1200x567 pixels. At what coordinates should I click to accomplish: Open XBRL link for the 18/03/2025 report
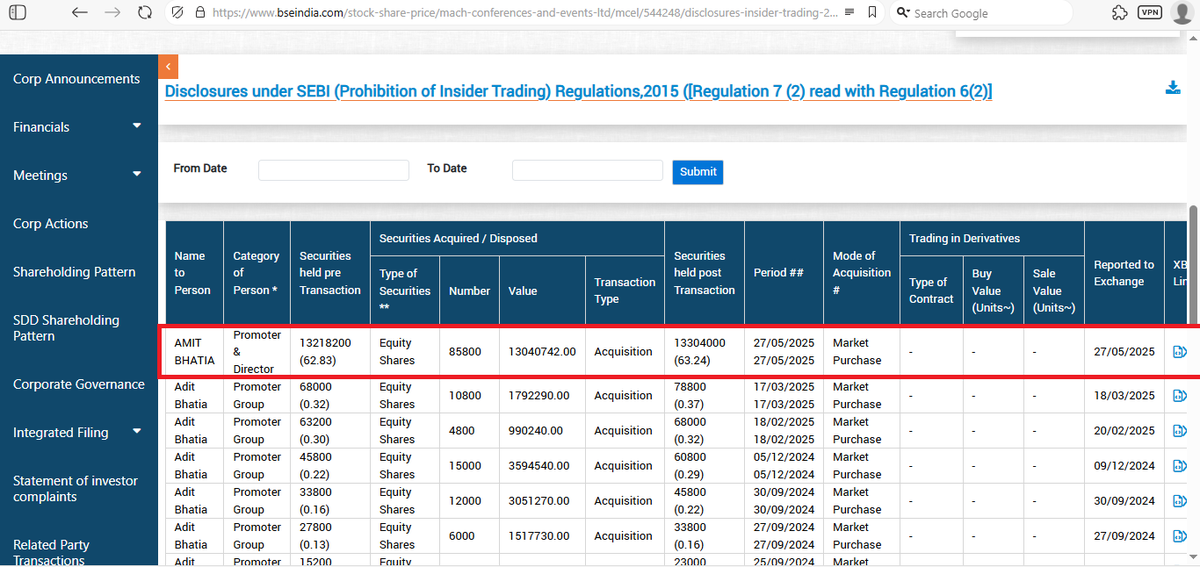click(1179, 395)
